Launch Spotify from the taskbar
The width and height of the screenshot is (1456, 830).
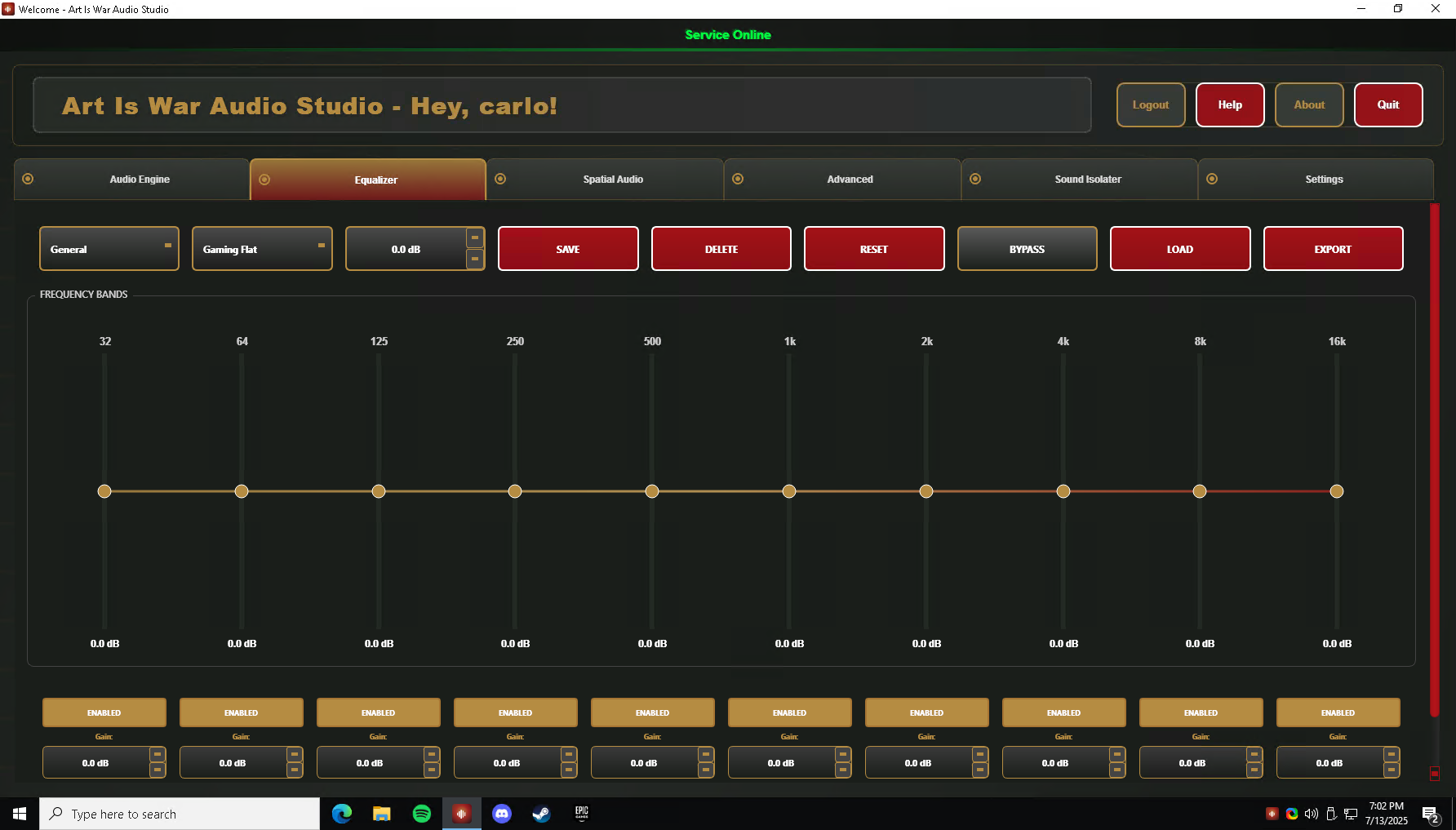click(x=422, y=814)
